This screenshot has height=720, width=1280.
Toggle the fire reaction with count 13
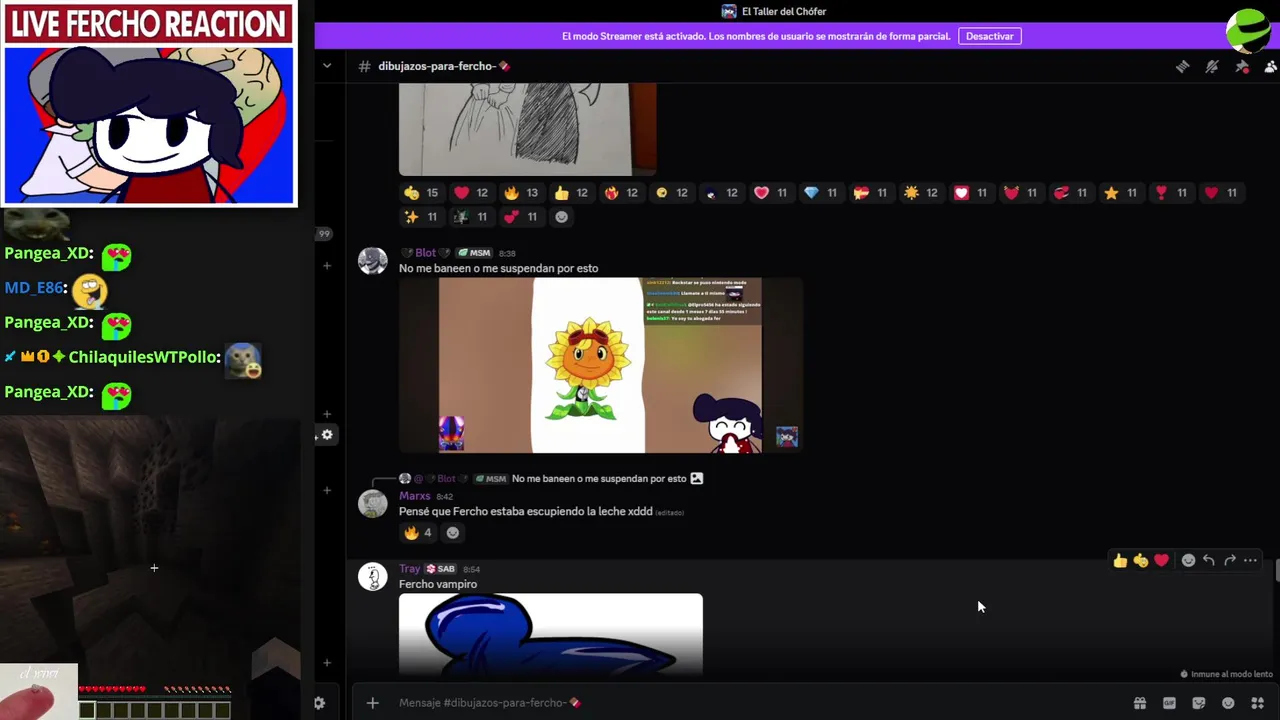tap(520, 193)
